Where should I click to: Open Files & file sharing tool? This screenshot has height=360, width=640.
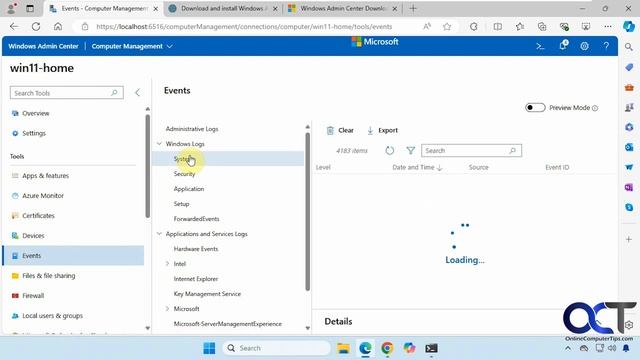point(73,276)
